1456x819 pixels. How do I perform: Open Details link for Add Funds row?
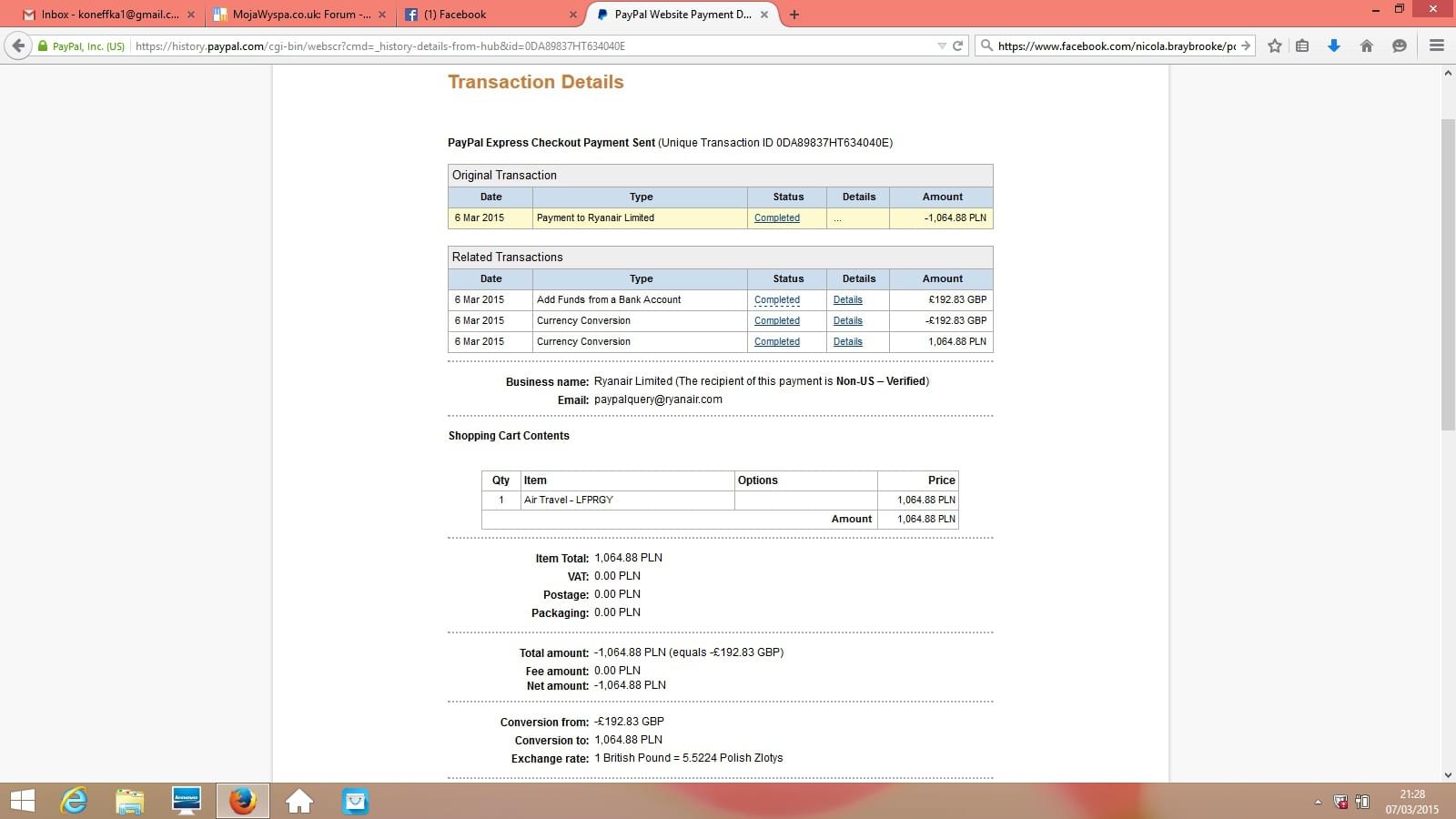click(x=847, y=300)
